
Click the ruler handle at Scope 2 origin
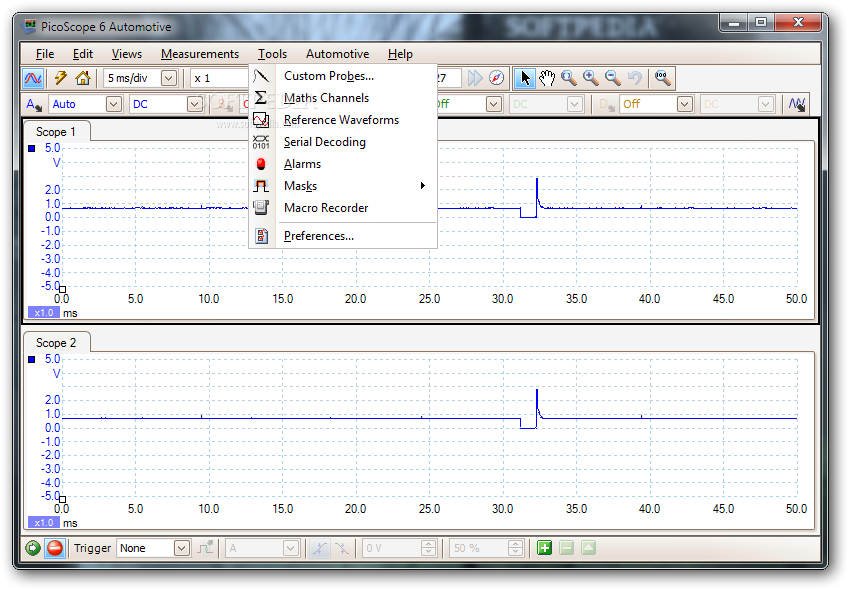[62, 500]
